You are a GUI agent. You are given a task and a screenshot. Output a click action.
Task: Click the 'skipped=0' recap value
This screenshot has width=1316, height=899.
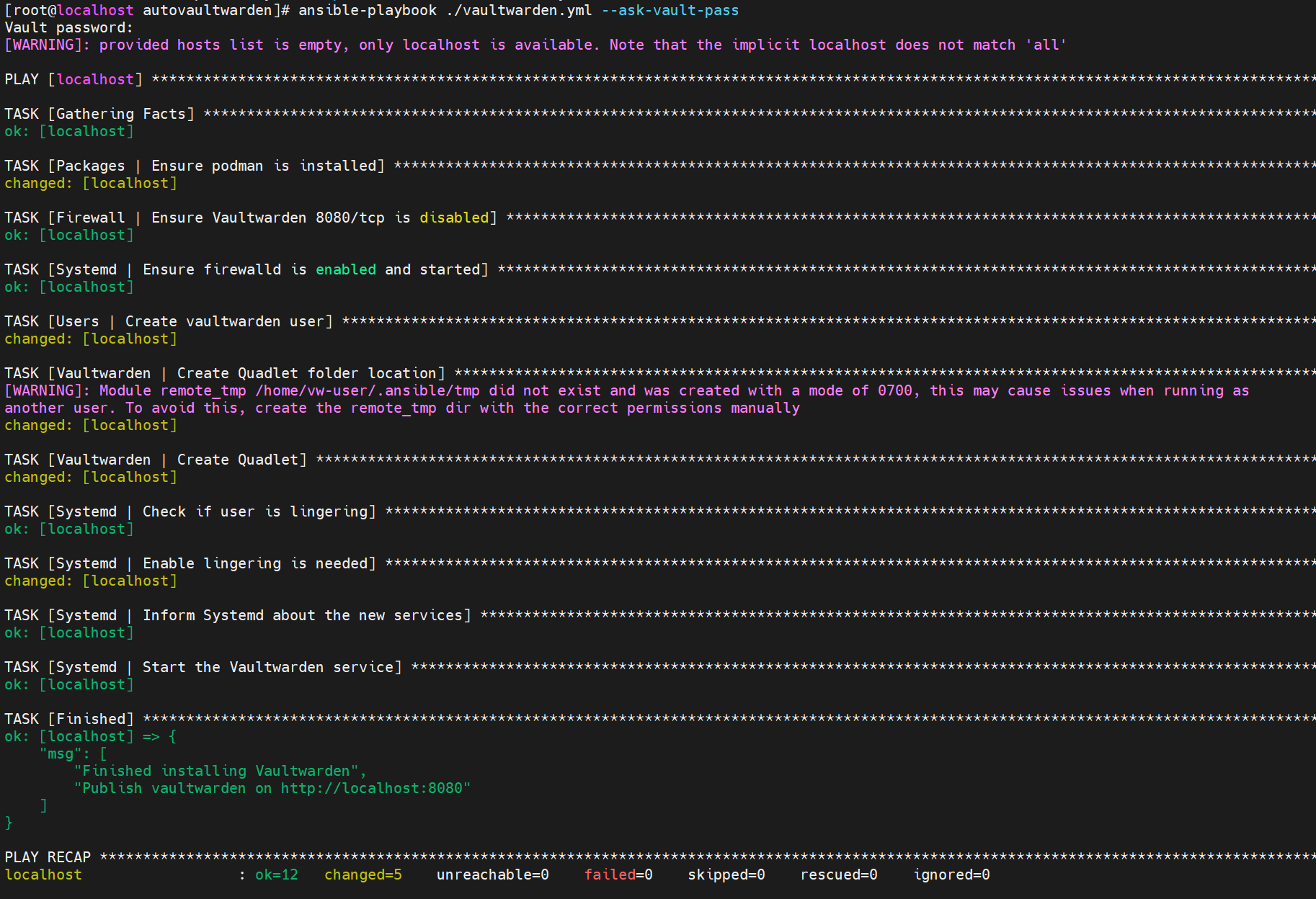[x=726, y=875]
